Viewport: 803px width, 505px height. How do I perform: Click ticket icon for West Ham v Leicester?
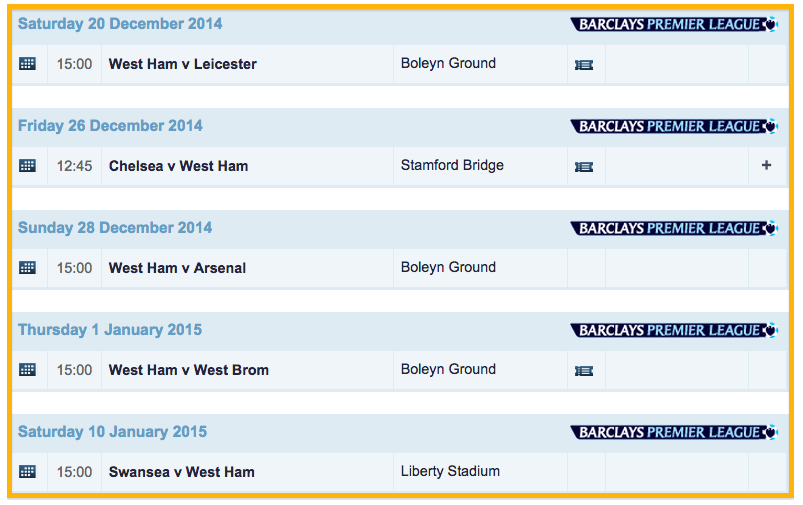pyautogui.click(x=584, y=65)
